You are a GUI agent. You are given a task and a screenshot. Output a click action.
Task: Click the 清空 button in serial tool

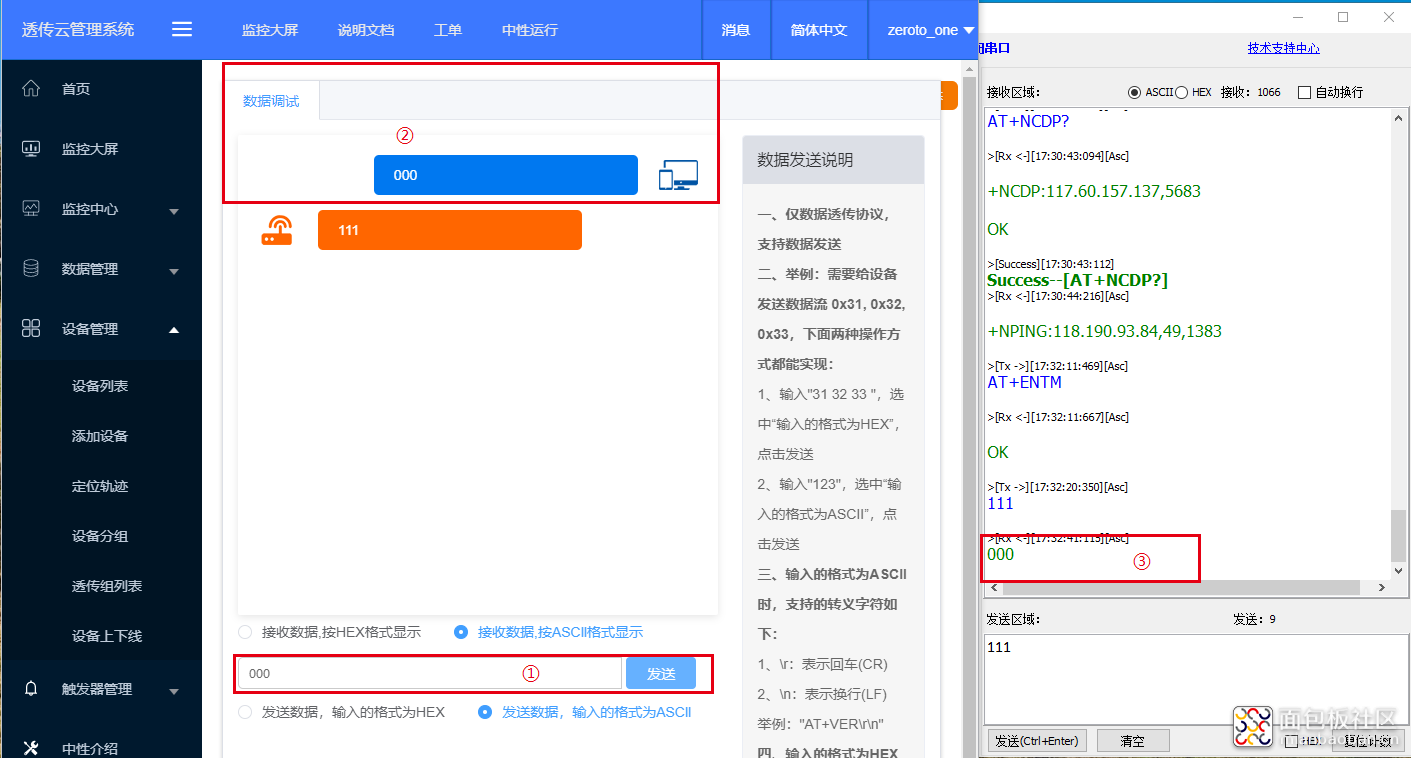[1133, 741]
